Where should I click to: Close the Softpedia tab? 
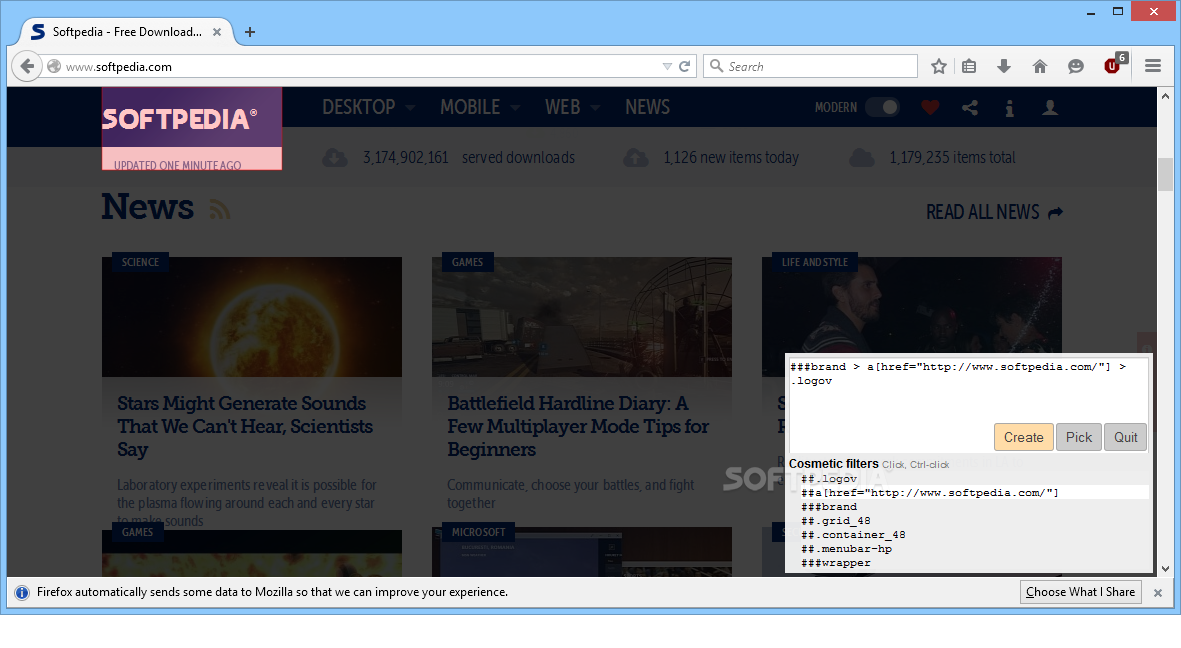tap(217, 32)
